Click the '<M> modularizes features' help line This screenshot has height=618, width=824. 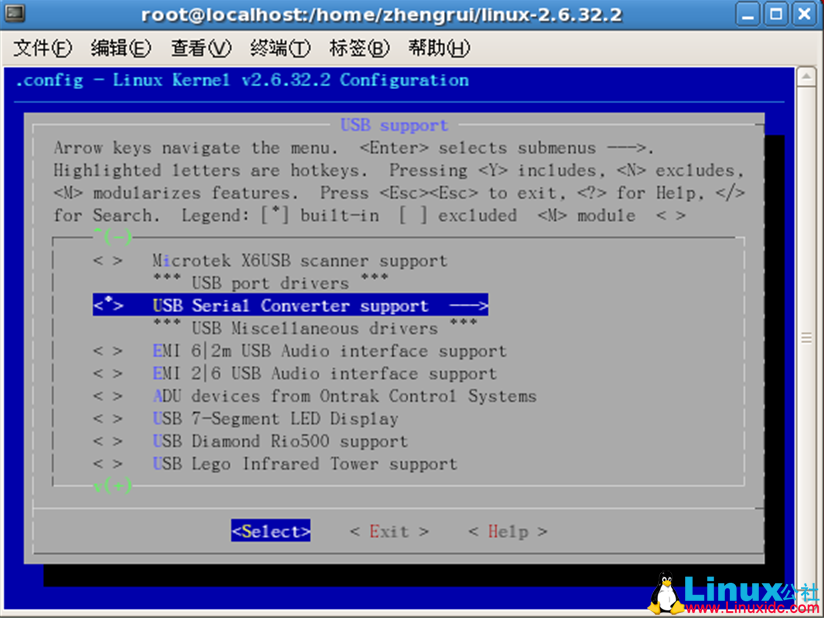click(399, 193)
